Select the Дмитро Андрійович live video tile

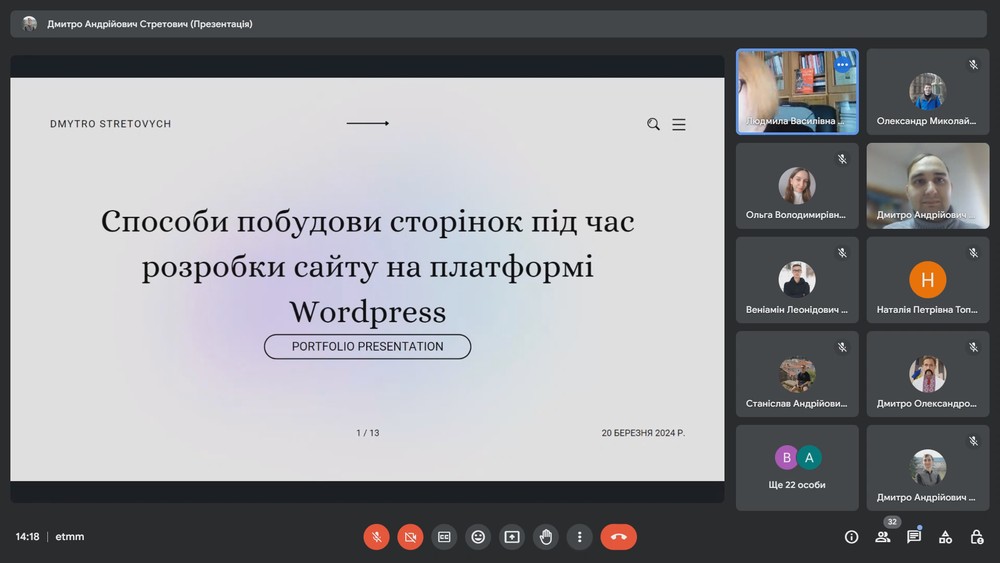coord(928,186)
